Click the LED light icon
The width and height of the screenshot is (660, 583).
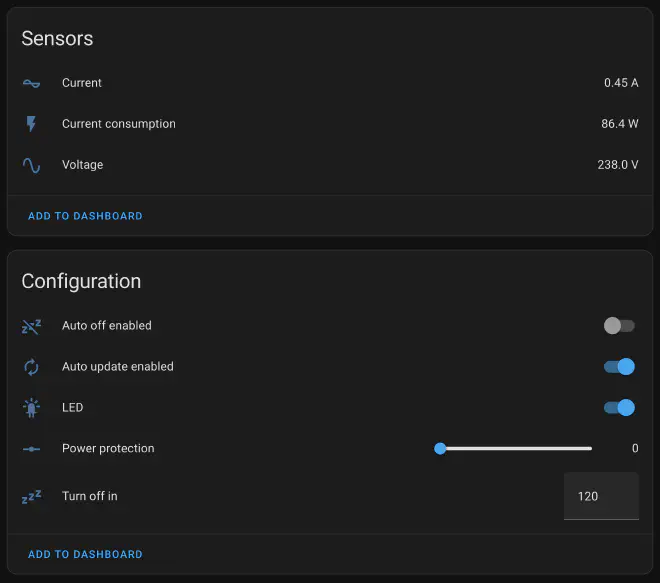pos(31,408)
